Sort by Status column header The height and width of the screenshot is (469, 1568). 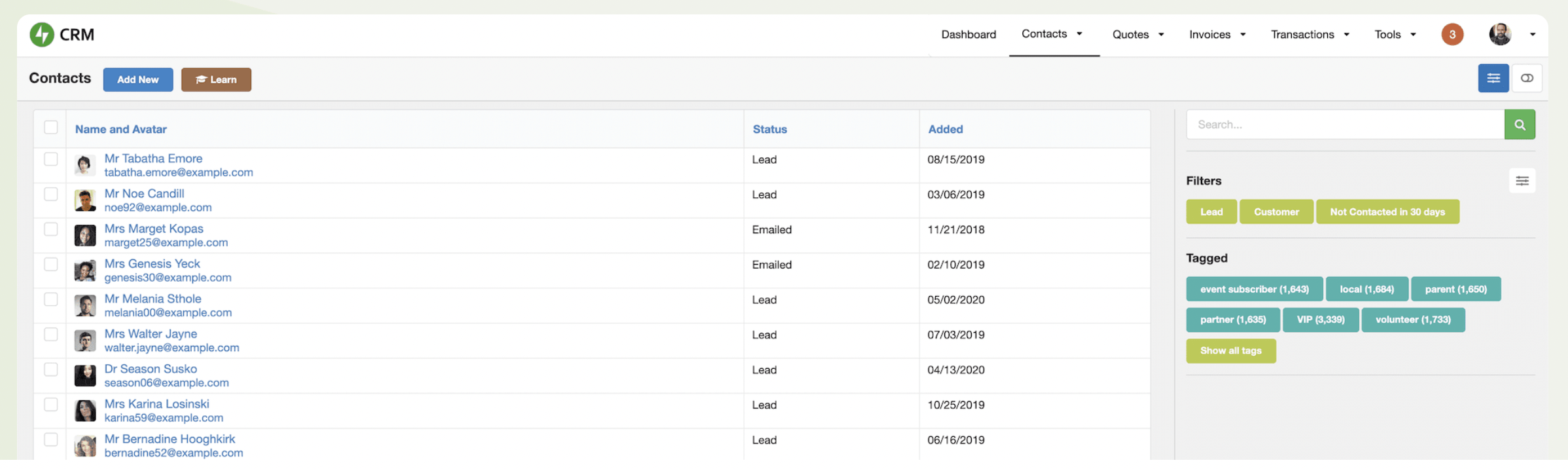click(x=770, y=130)
